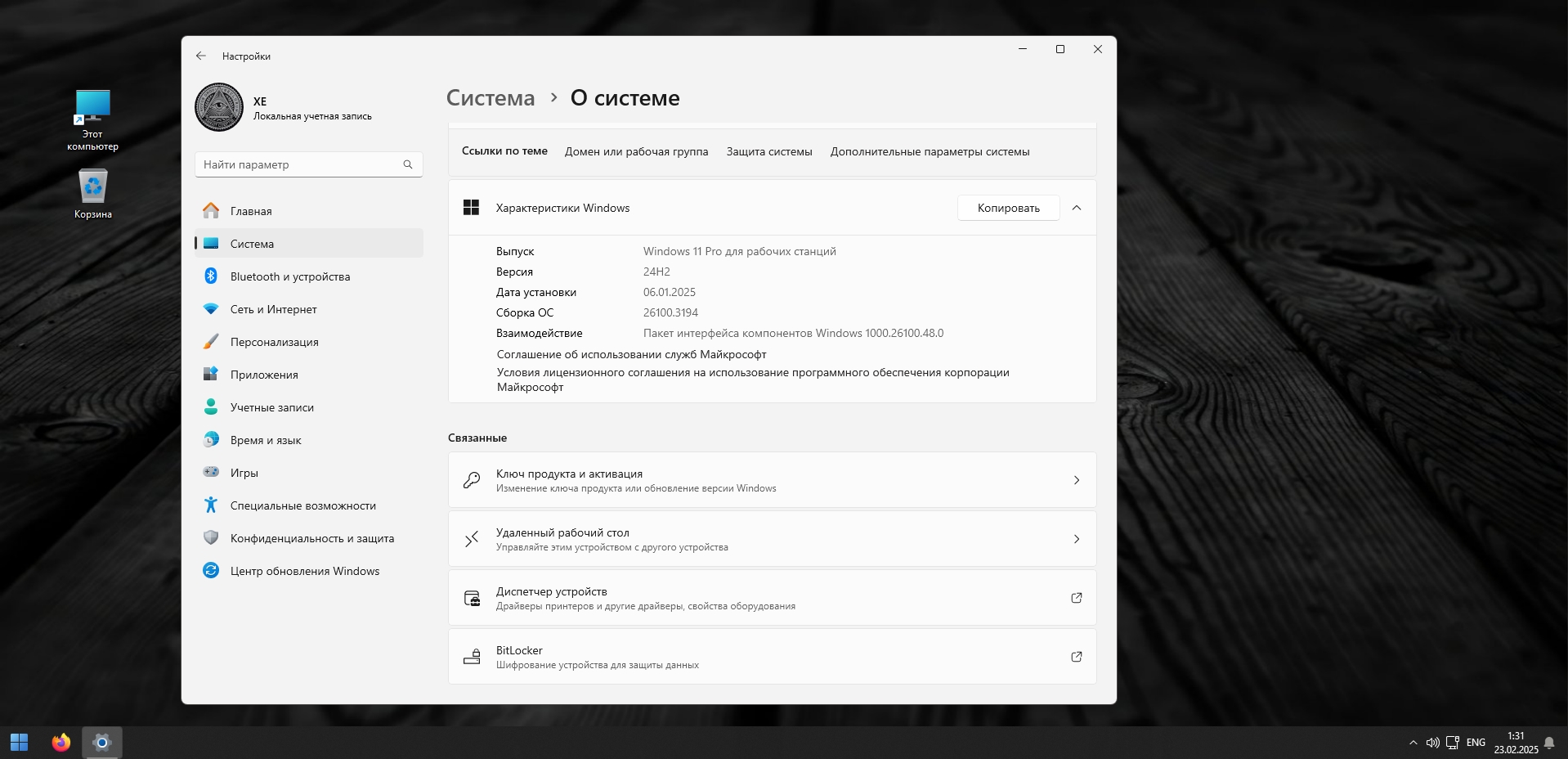1568x759 pixels.
Task: Show hidden system tray icons
Action: point(1413,743)
